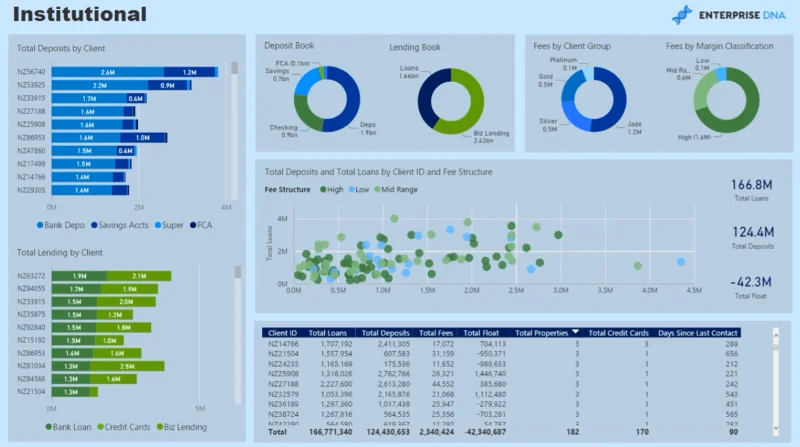Sort table by Total Properties arrow
This screenshot has width=800, height=447.
coord(576,332)
